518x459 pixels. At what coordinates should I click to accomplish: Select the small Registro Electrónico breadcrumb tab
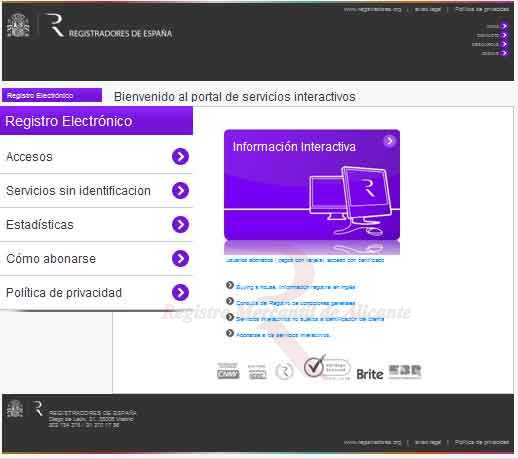coord(52,95)
